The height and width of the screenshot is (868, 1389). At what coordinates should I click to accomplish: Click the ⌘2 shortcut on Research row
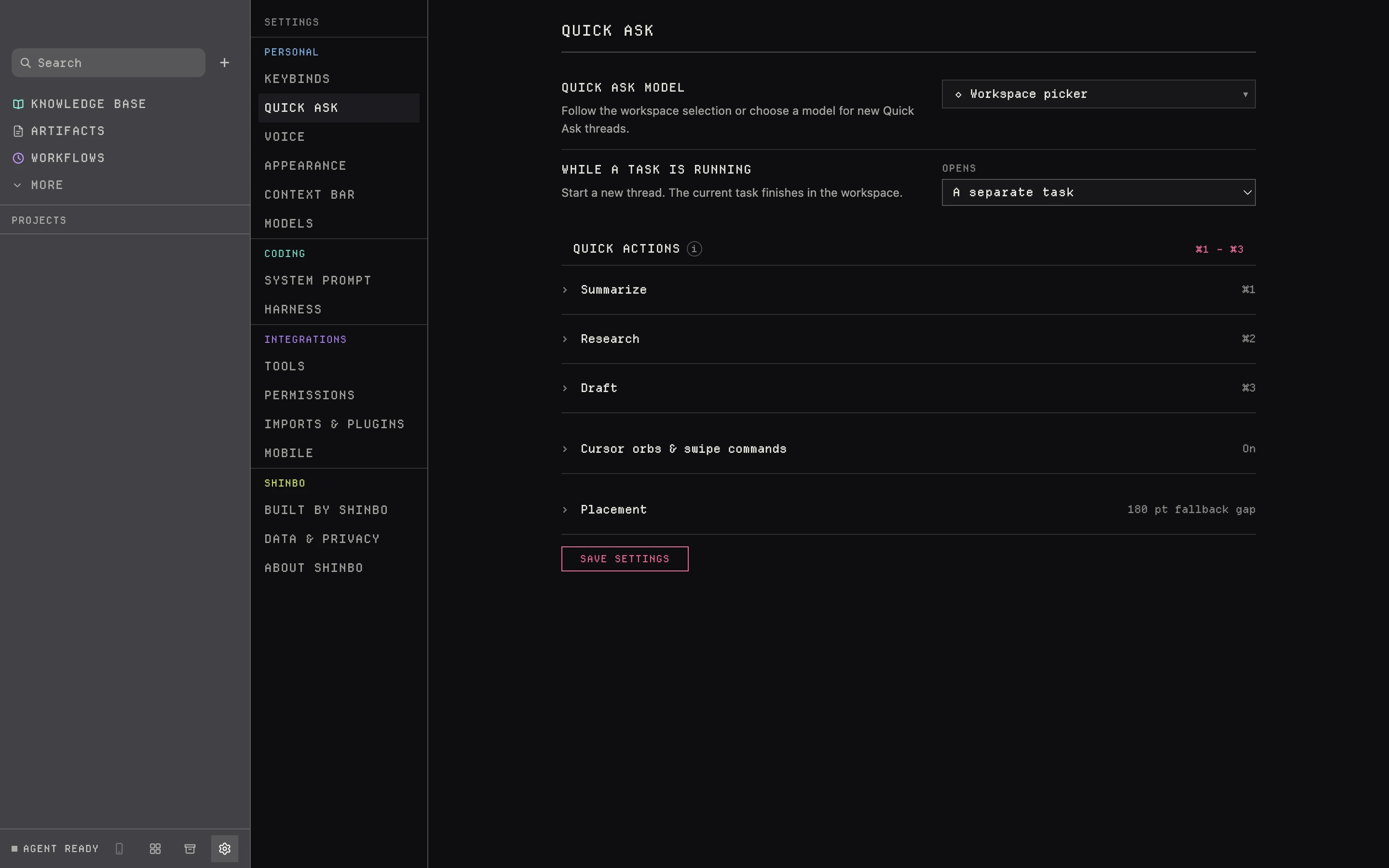[1248, 339]
